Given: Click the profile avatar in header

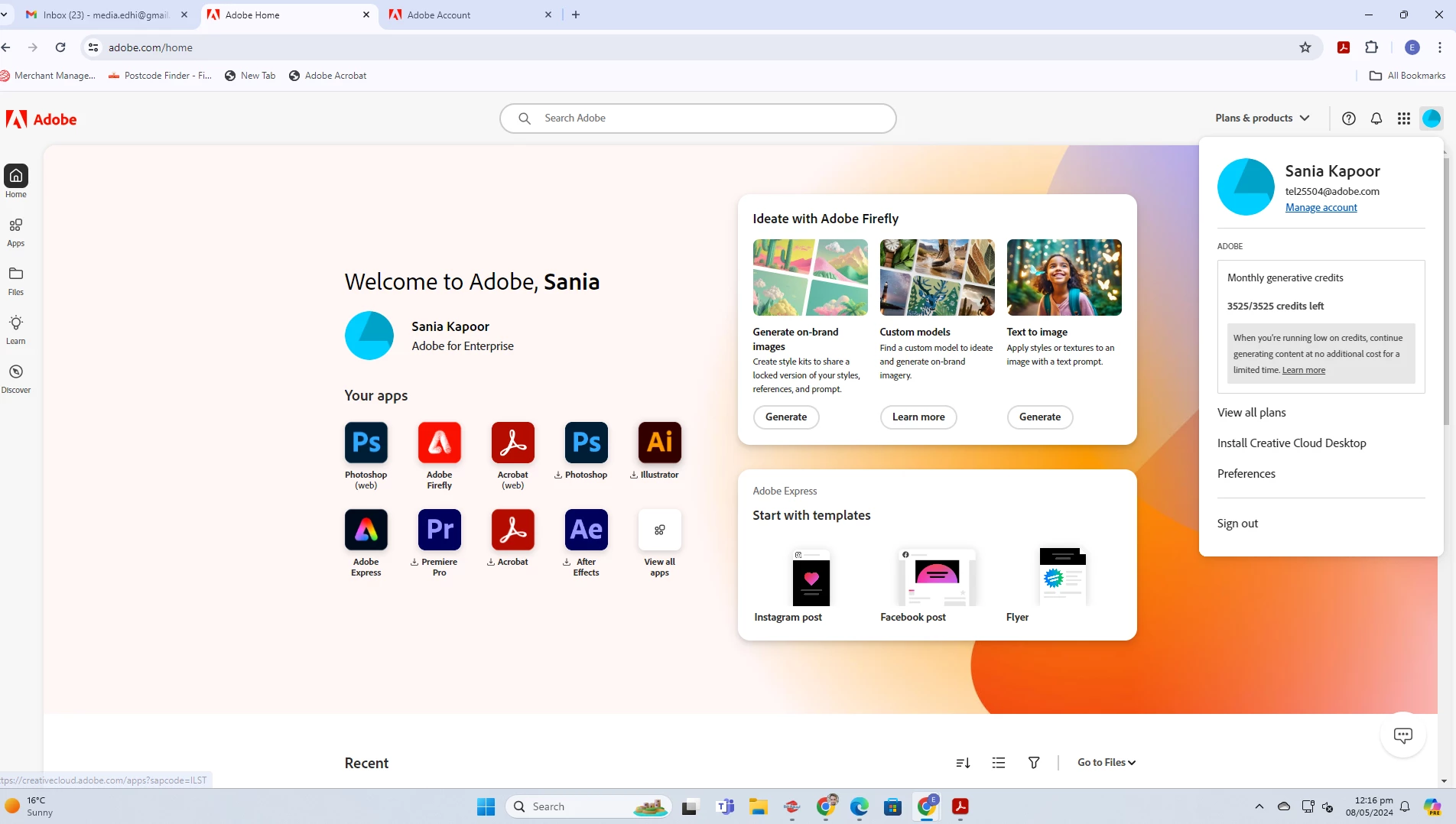Looking at the screenshot, I should point(1432,118).
